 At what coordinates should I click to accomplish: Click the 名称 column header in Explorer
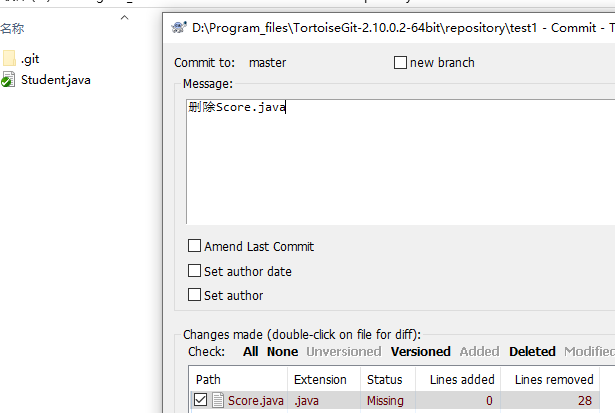point(12,28)
